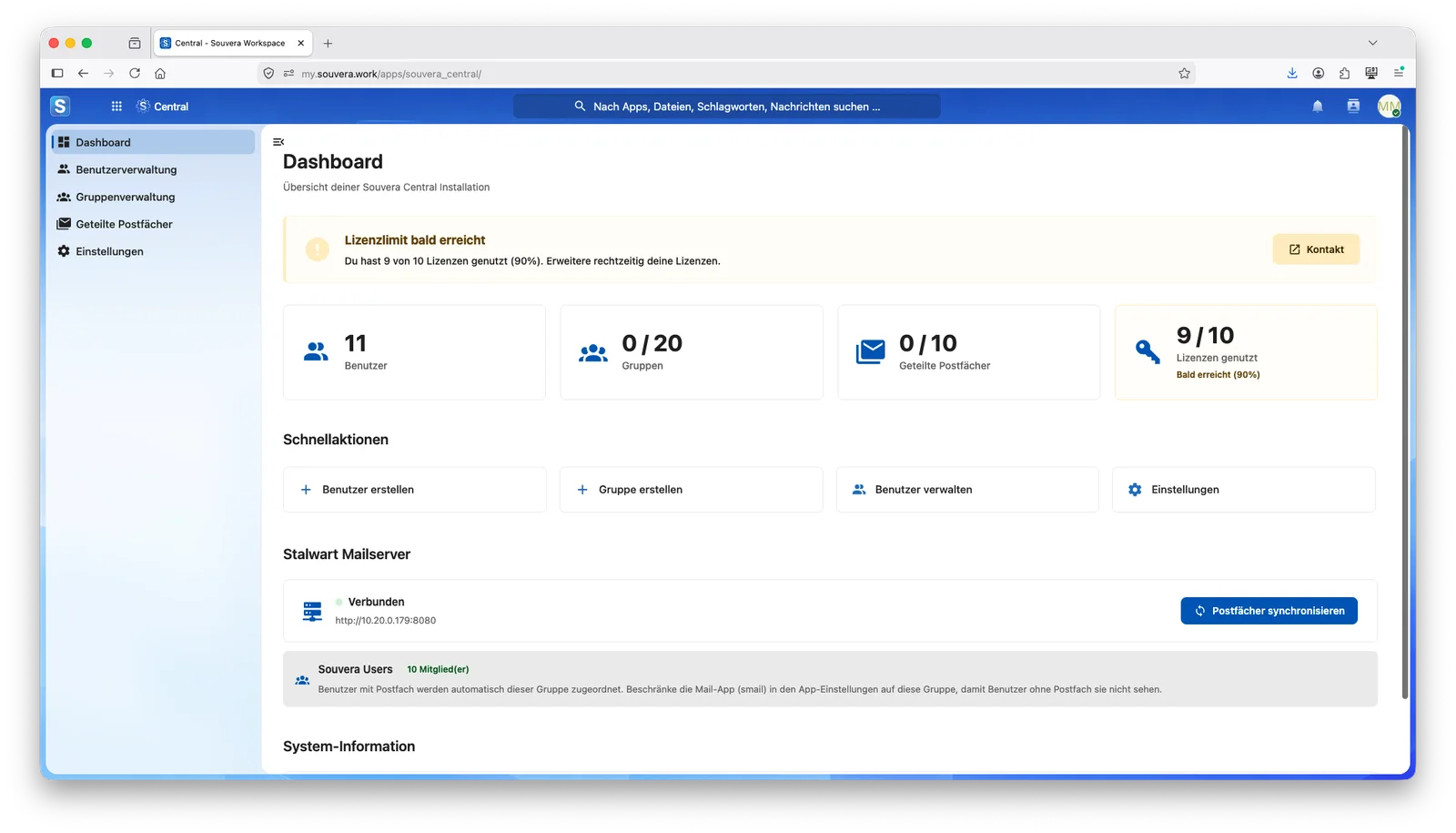Click the Souvera Users group name
This screenshot has width=1456, height=833.
pyautogui.click(x=356, y=669)
